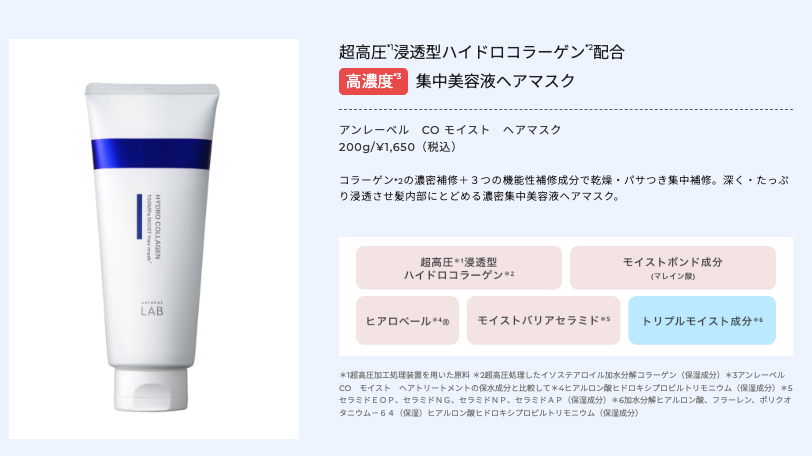The image size is (812, 456).
Task: Click the footnote text starting with ＊1超高圧加工処理装置
Action: (566, 394)
